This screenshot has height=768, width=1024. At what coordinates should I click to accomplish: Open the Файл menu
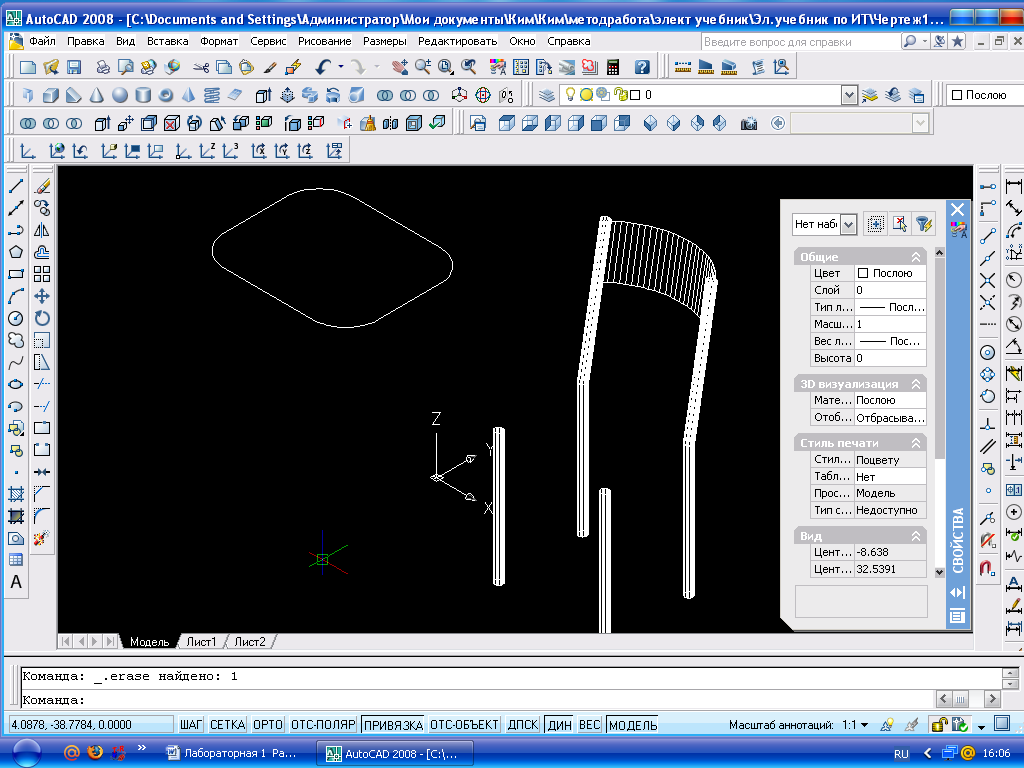tap(42, 41)
